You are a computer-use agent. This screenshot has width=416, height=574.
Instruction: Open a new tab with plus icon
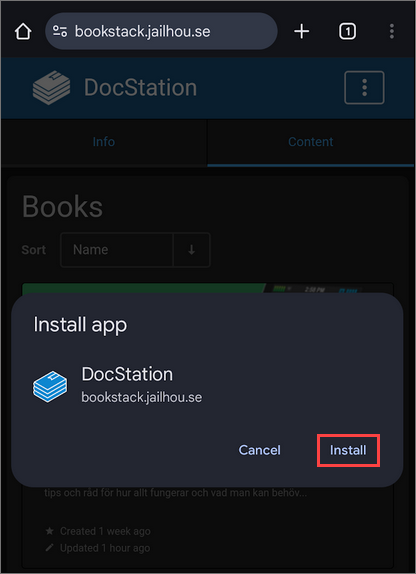(301, 31)
